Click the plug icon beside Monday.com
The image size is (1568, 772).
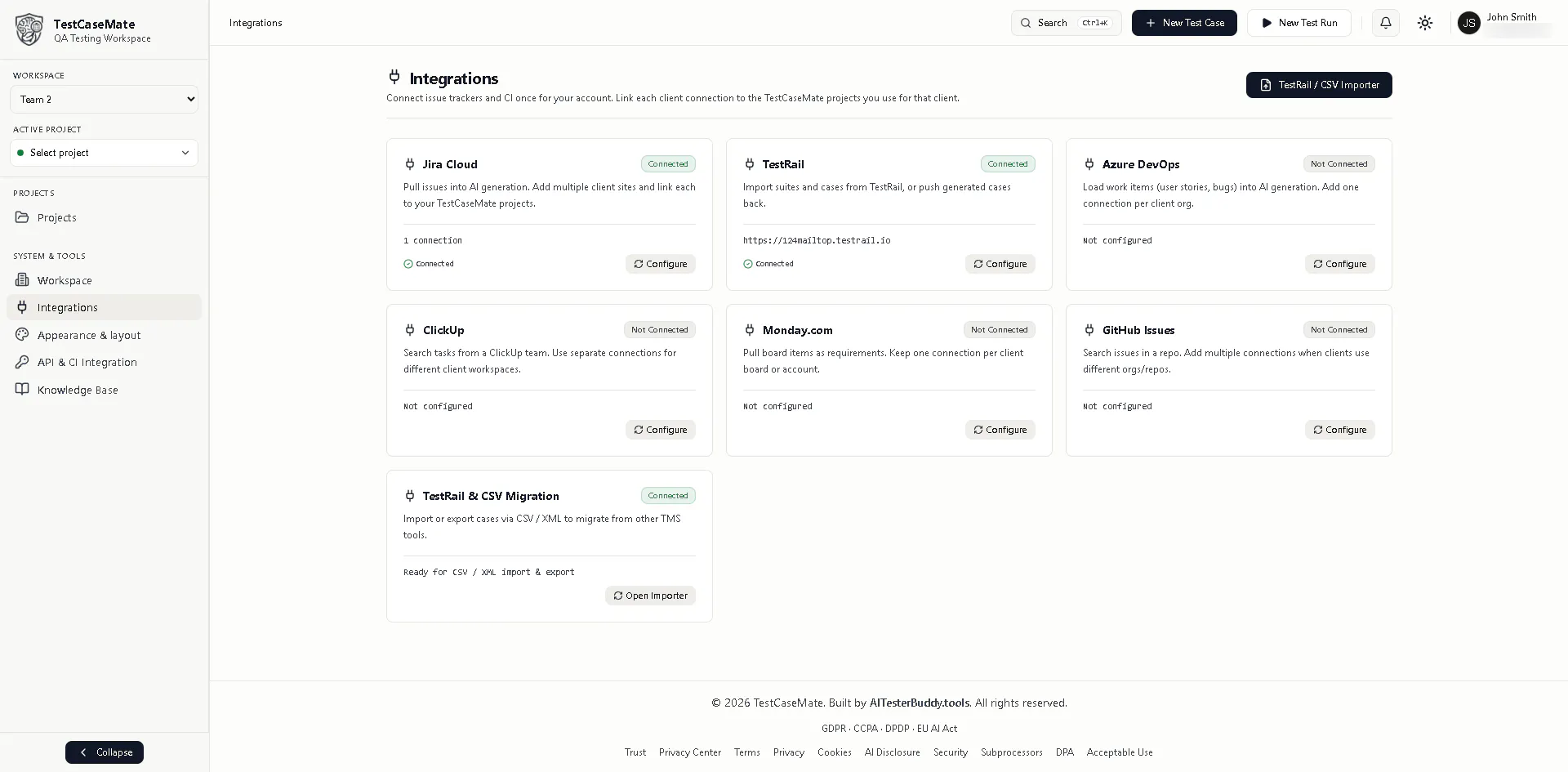click(750, 330)
